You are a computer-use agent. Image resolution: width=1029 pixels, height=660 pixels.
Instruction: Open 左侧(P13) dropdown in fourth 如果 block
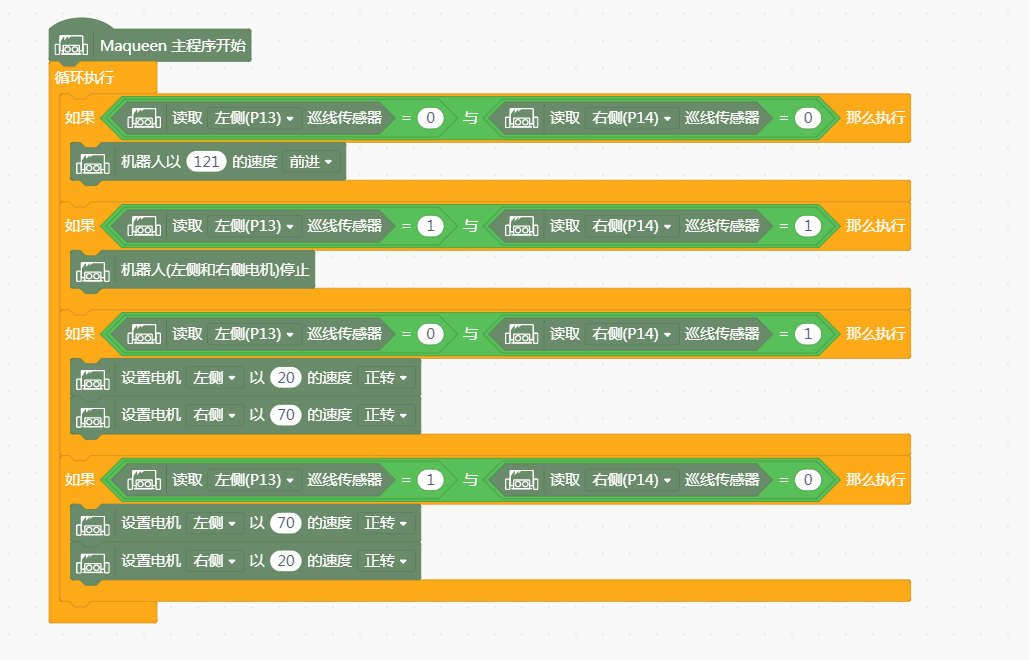255,480
